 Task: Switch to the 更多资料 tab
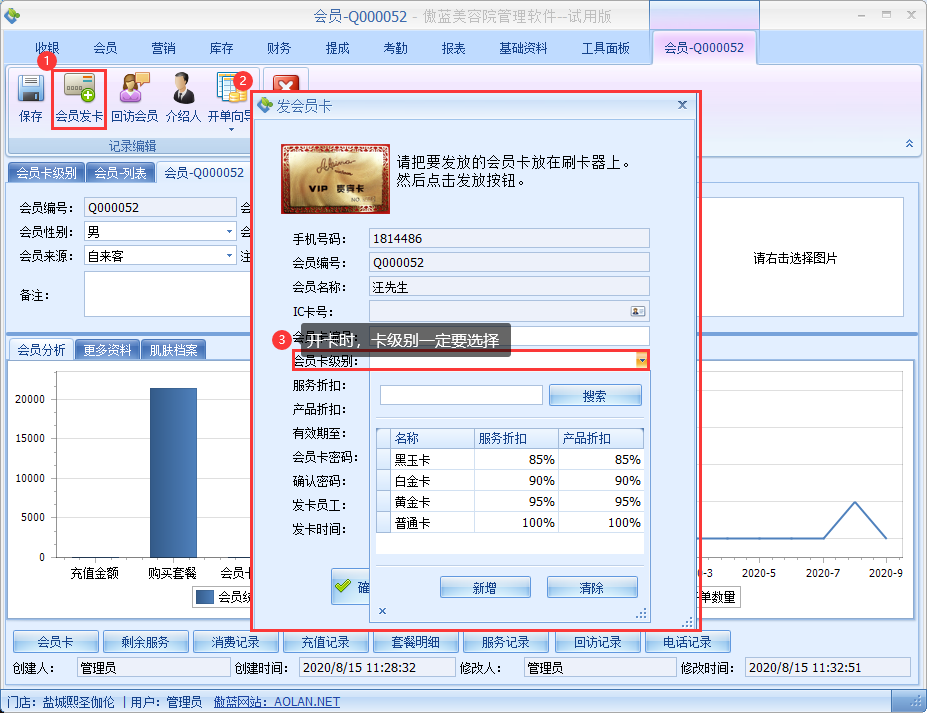(107, 350)
